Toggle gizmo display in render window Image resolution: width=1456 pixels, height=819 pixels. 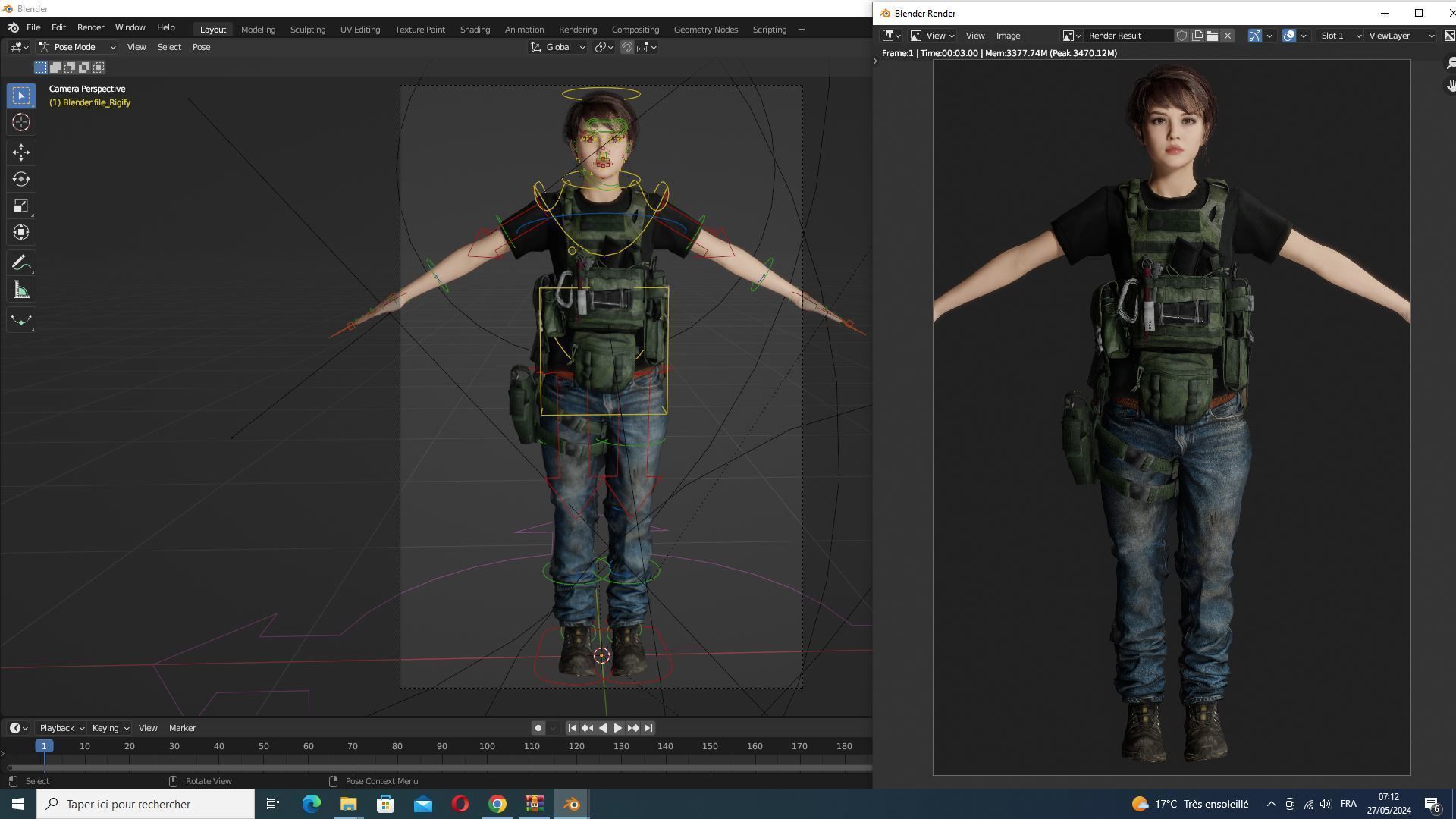pos(1254,36)
